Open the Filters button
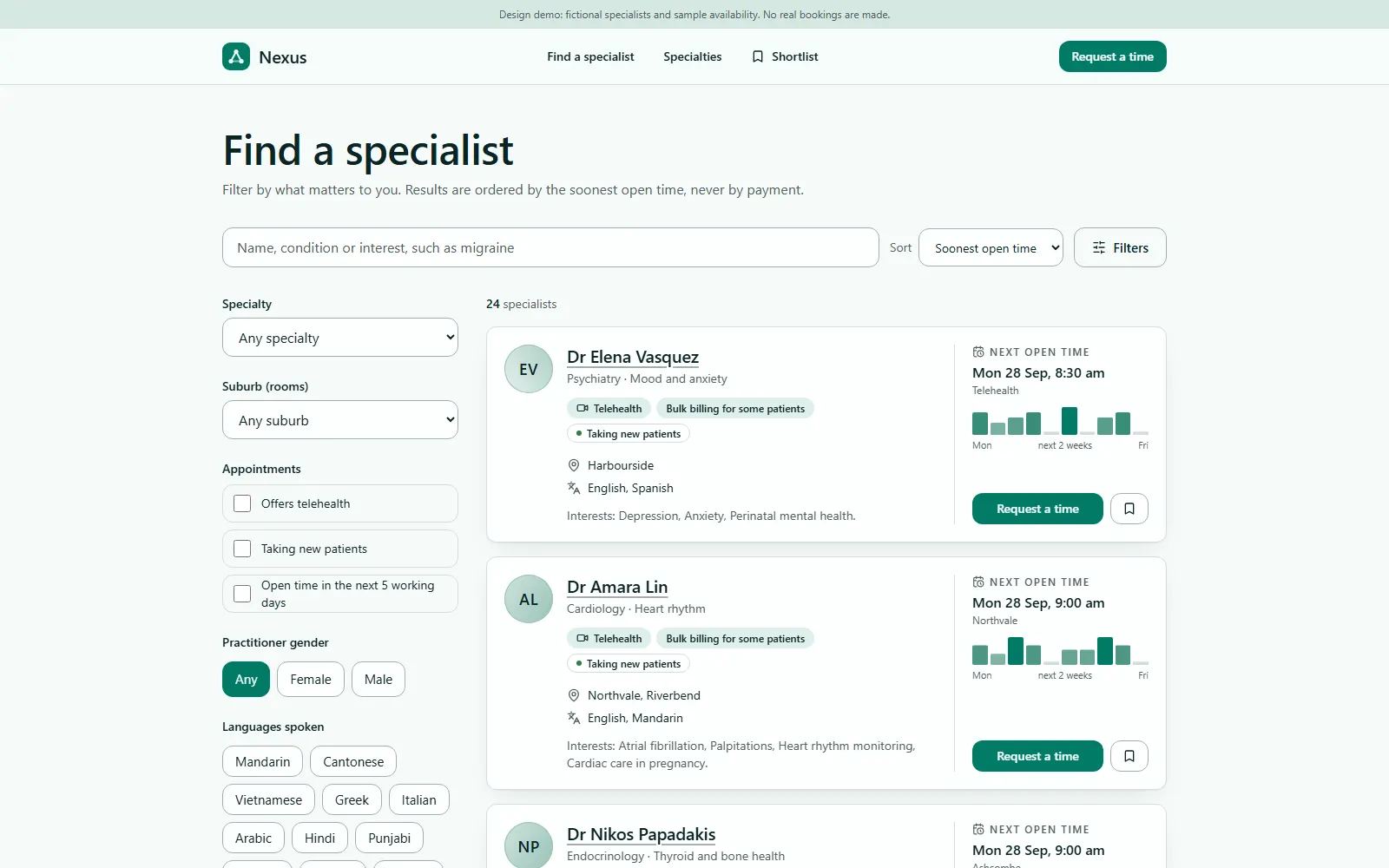Image resolution: width=1389 pixels, height=868 pixels. point(1120,247)
